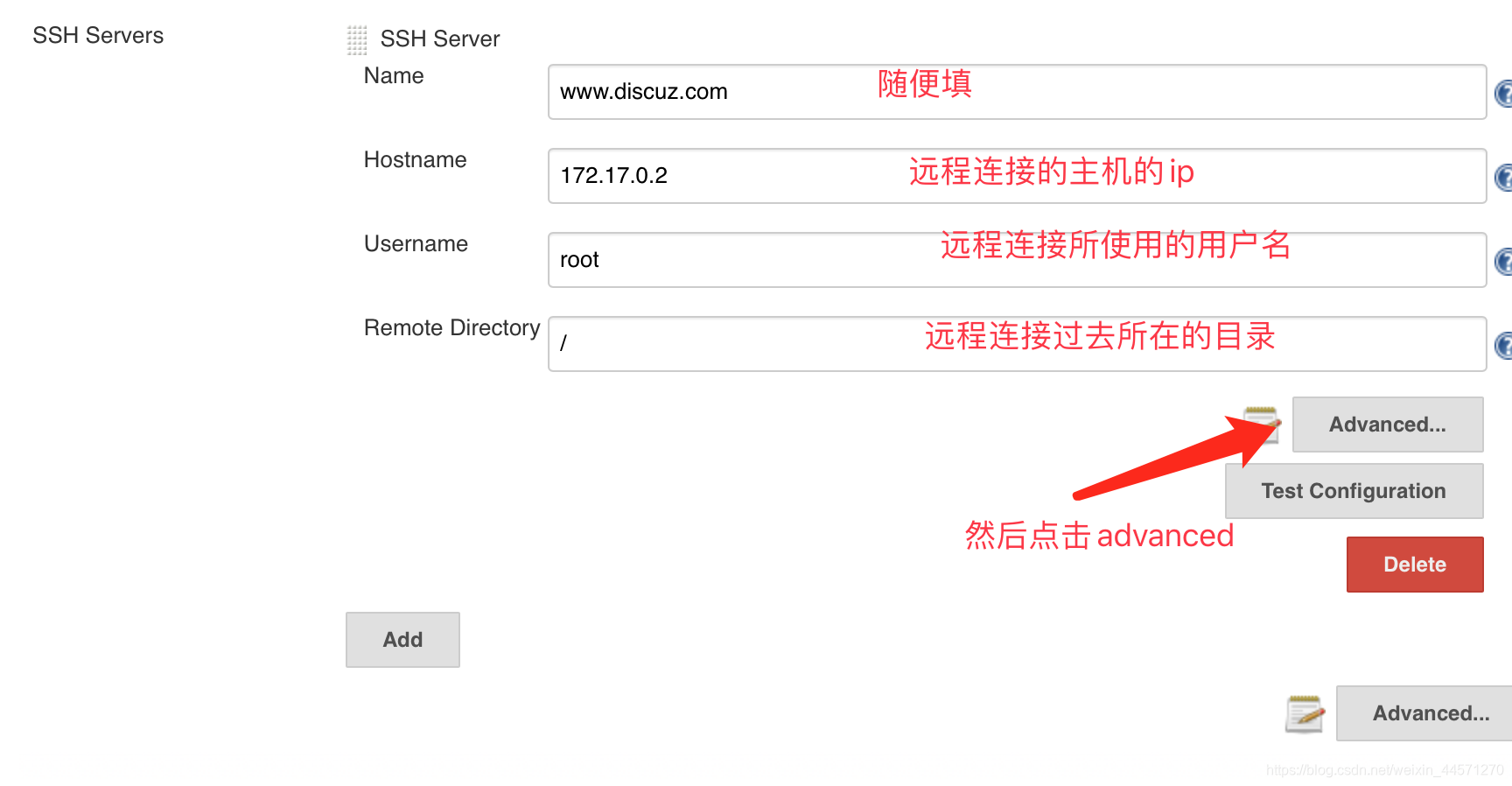Click the Test Configuration button
Screen dimensions: 1512x786
[x=1354, y=491]
